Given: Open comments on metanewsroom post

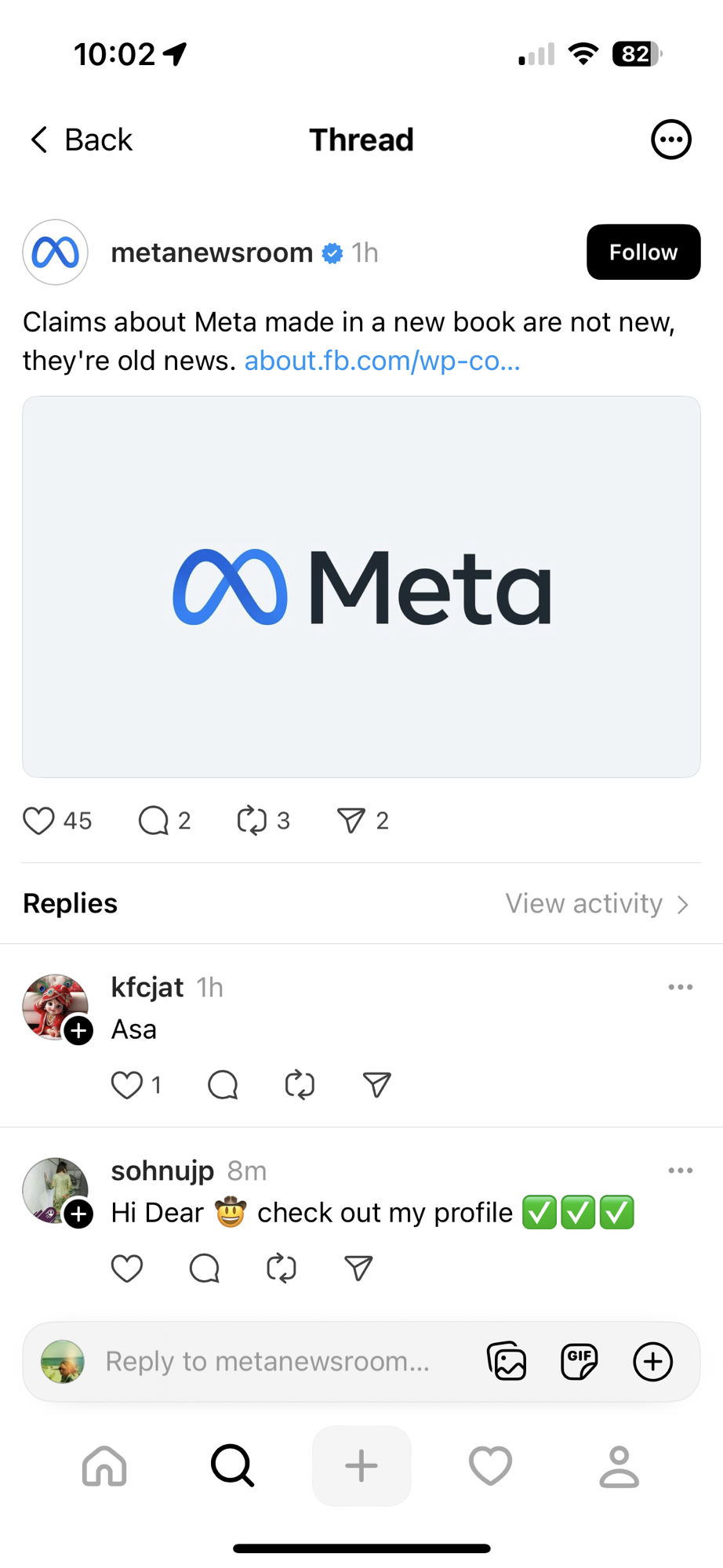Looking at the screenshot, I should point(154,821).
